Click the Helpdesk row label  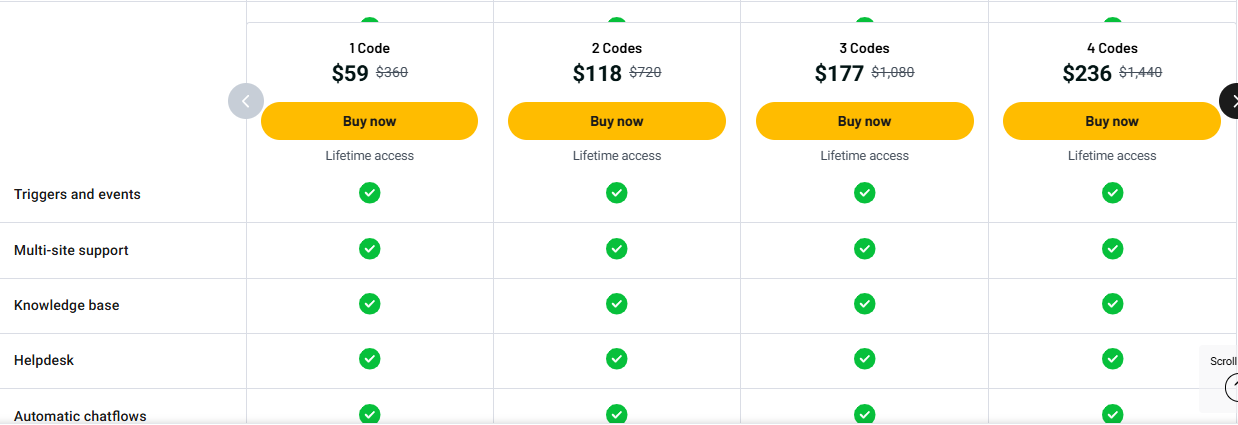coord(44,361)
